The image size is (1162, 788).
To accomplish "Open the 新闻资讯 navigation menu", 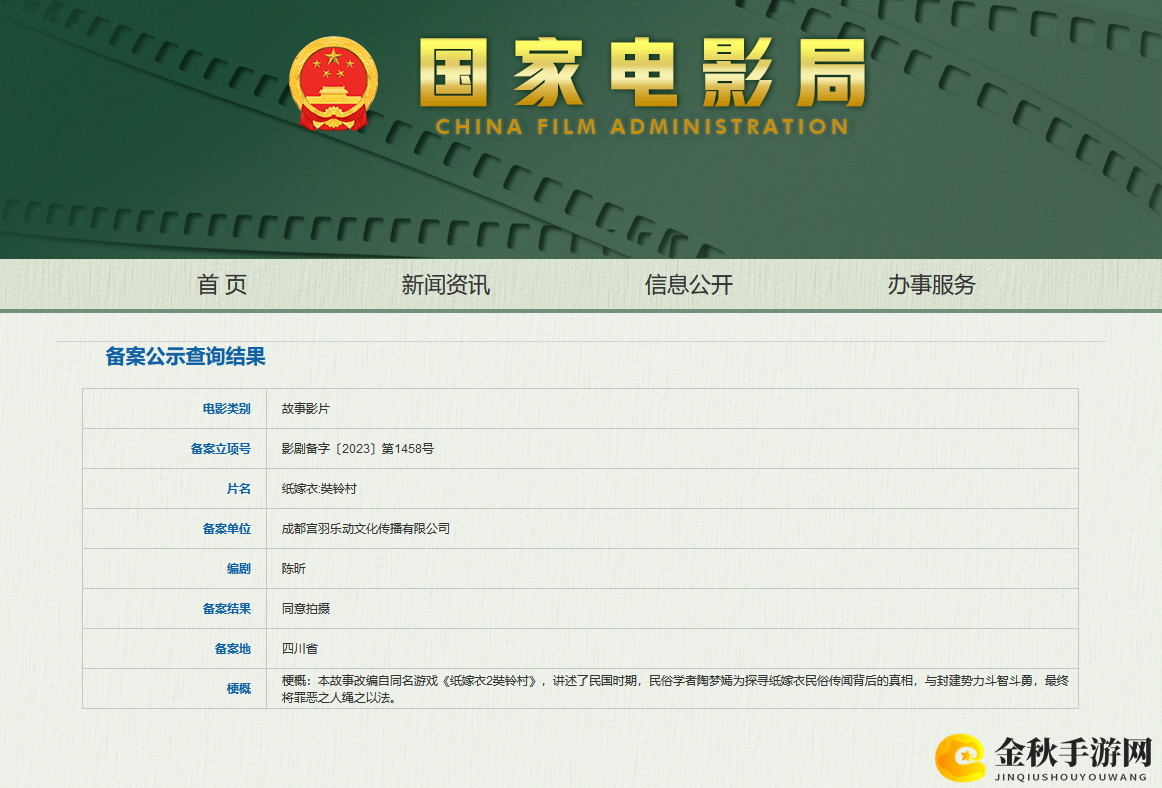I will (445, 285).
